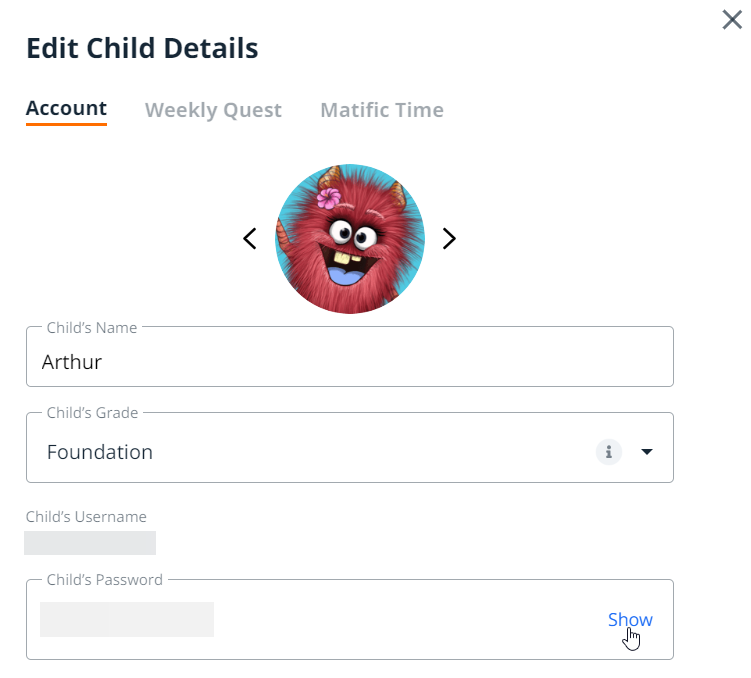The width and height of the screenshot is (751, 678).
Task: Open the Matific Time tab
Action: point(382,110)
